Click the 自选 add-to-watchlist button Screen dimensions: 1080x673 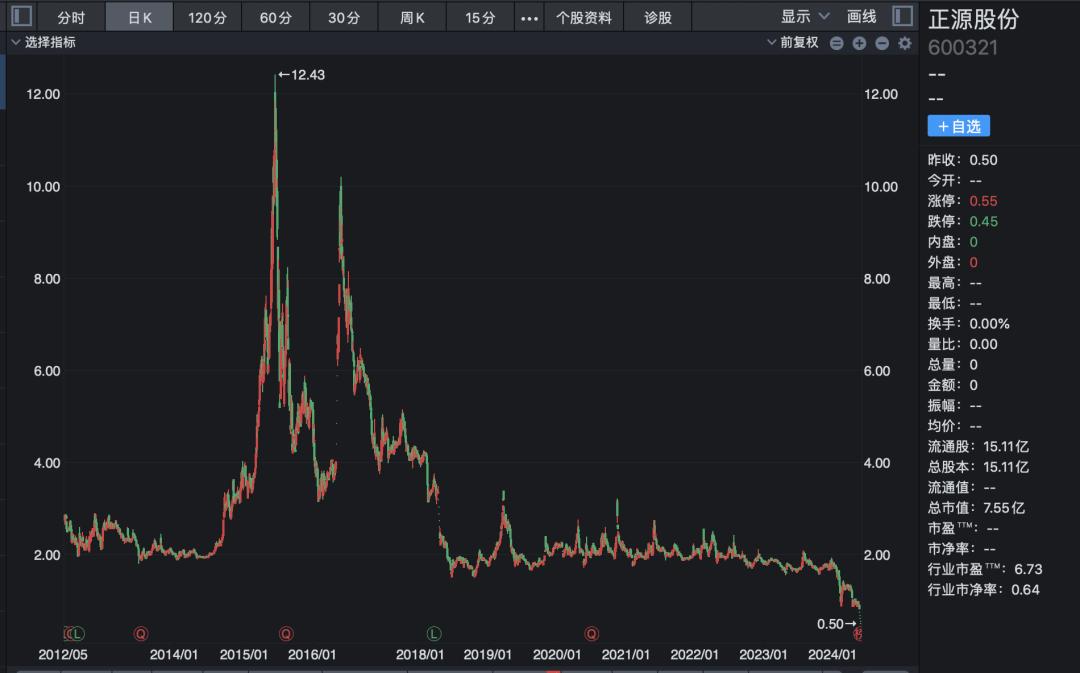click(x=961, y=125)
